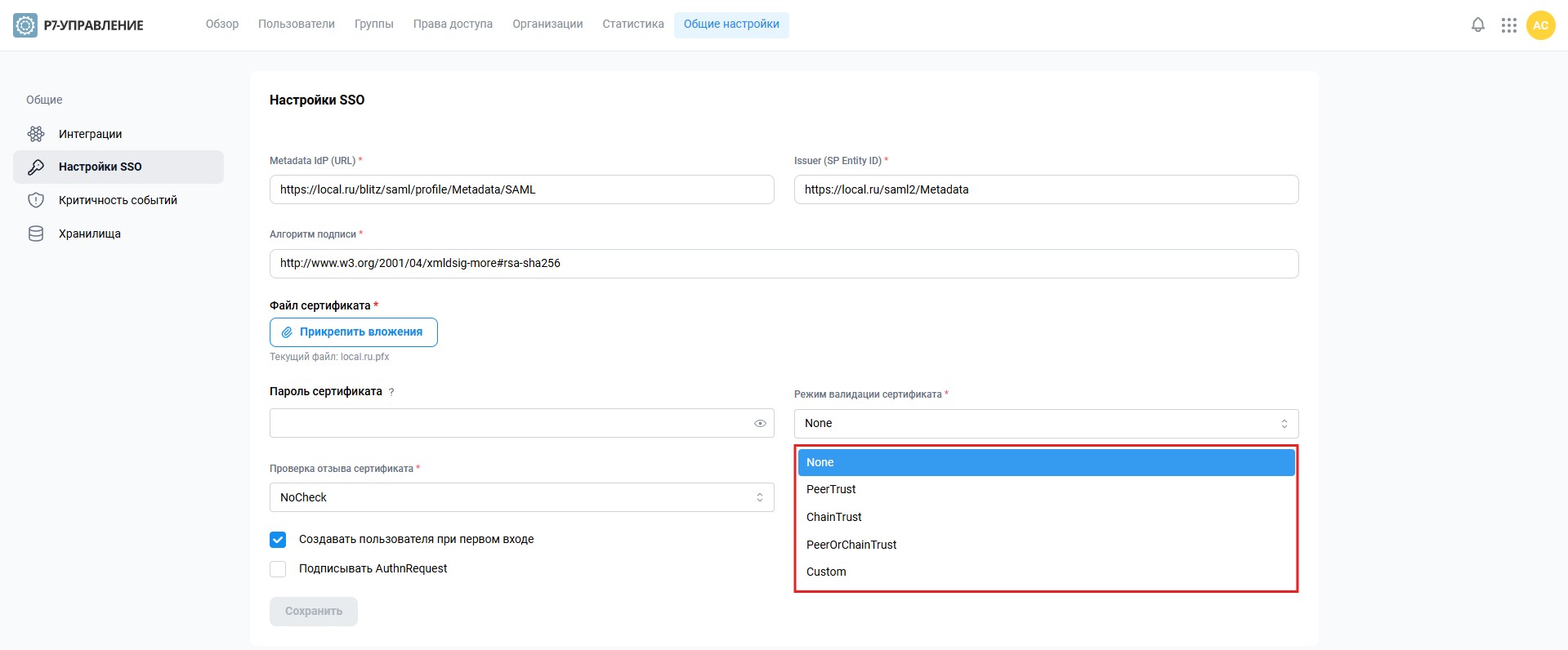Open the Обзор tab

click(x=222, y=24)
